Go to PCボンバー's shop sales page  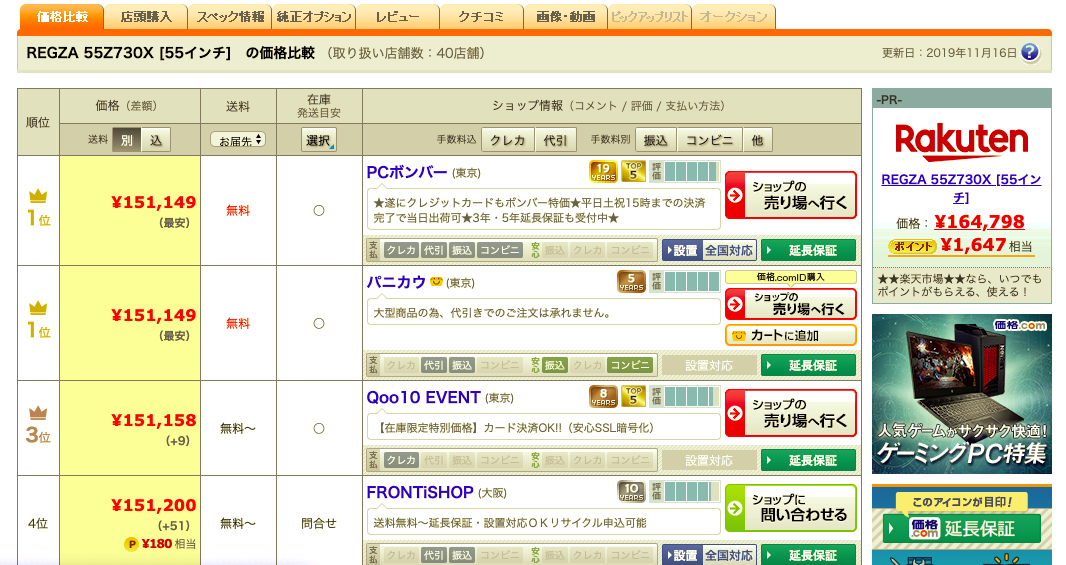pos(791,195)
